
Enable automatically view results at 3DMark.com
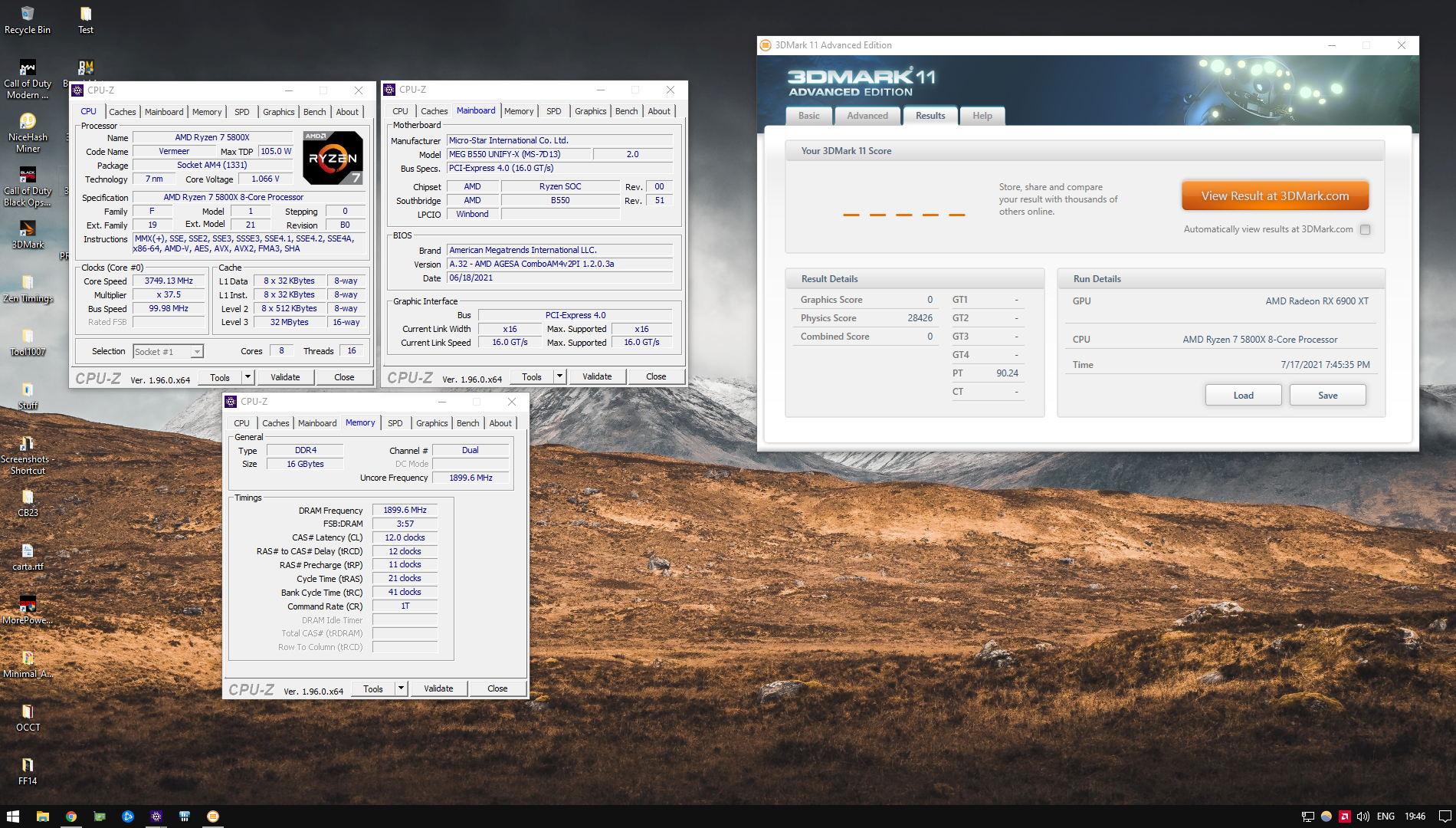point(1365,229)
